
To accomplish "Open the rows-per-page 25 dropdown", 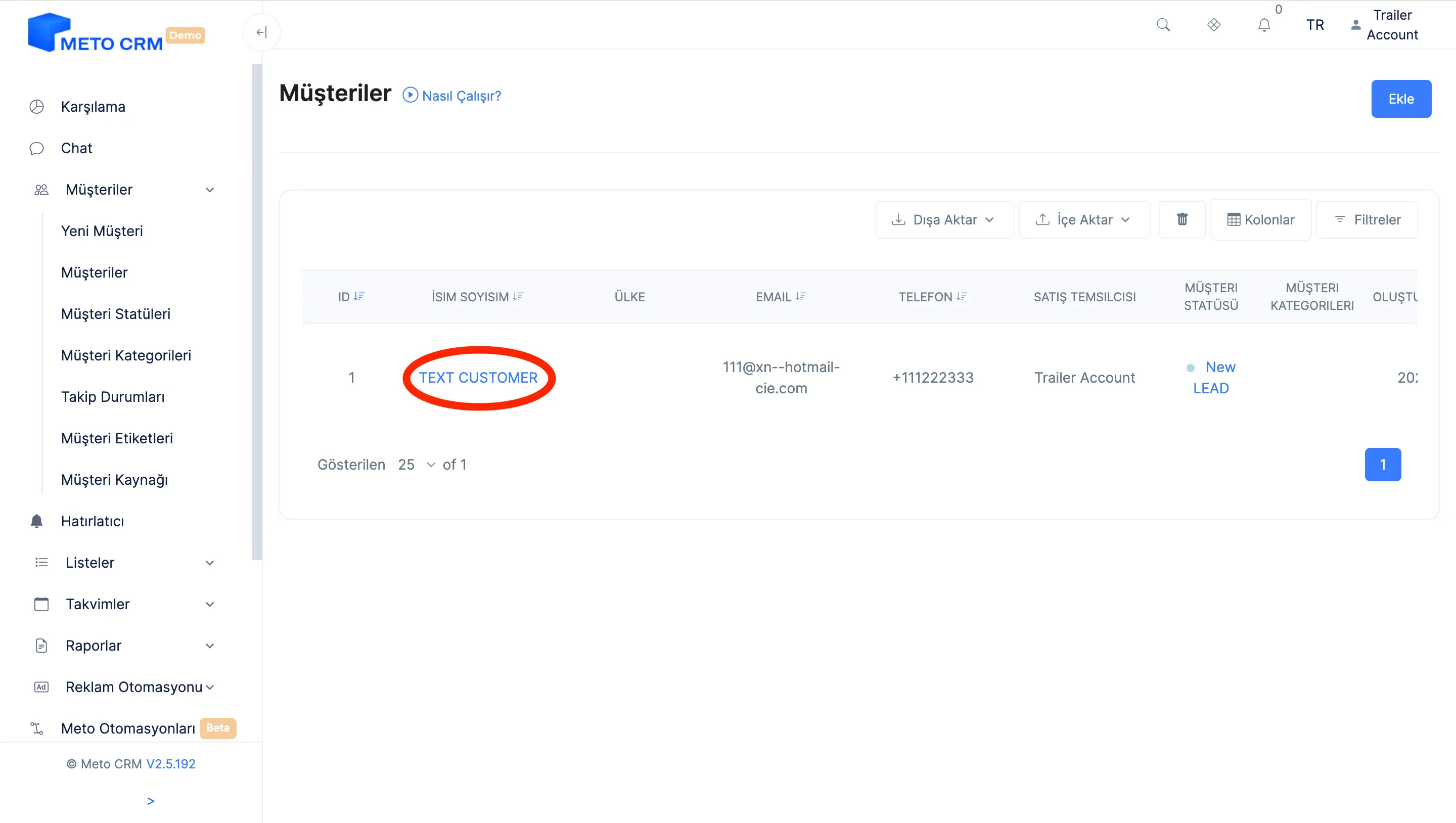I will (x=417, y=465).
